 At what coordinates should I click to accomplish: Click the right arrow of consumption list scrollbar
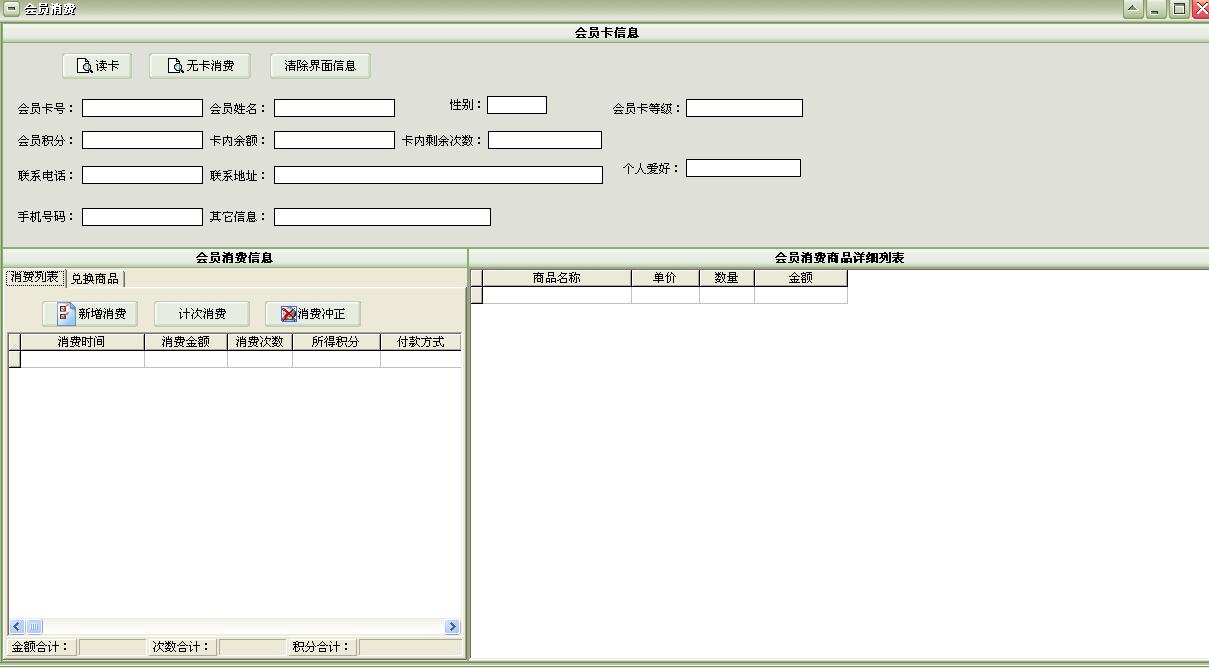[452, 627]
